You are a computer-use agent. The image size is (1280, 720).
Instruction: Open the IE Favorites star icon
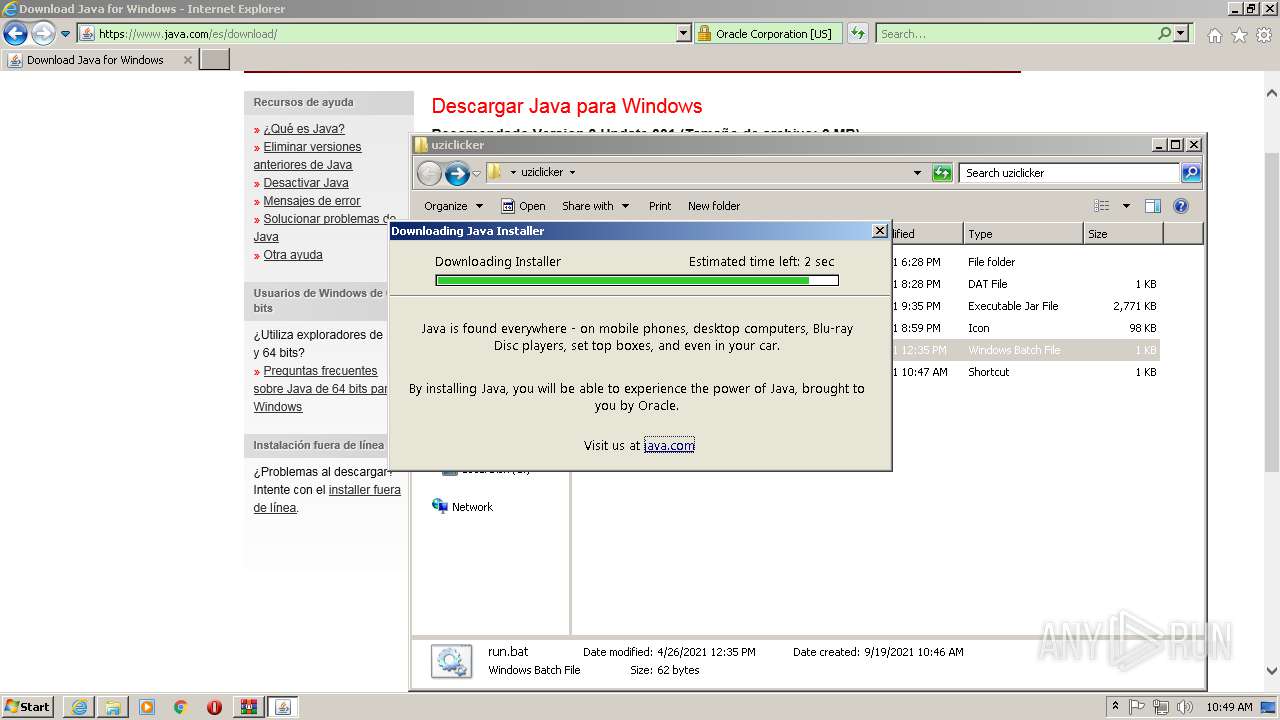1239,35
